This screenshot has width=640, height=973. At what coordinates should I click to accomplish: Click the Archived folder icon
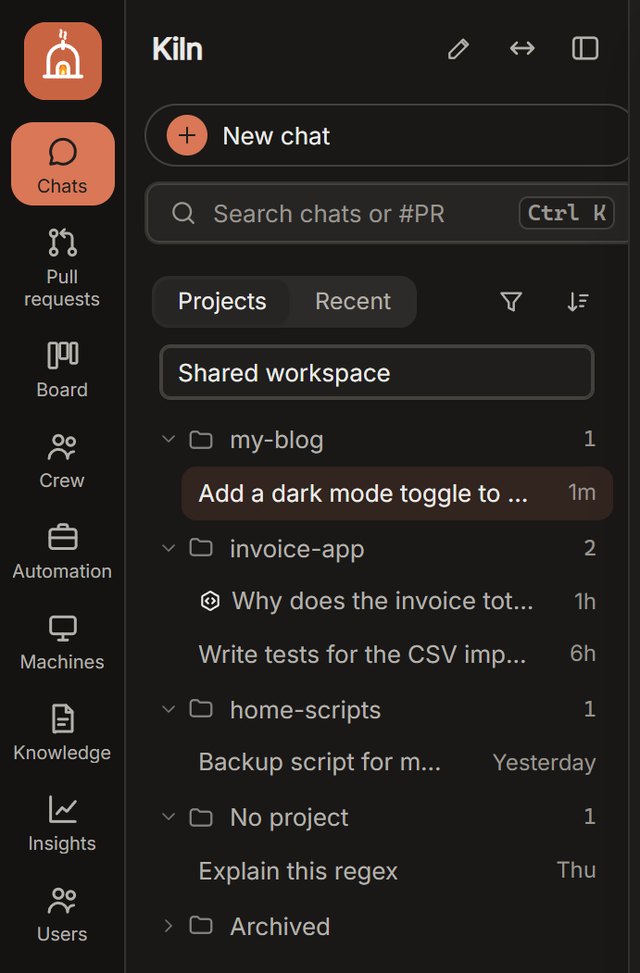click(x=201, y=925)
